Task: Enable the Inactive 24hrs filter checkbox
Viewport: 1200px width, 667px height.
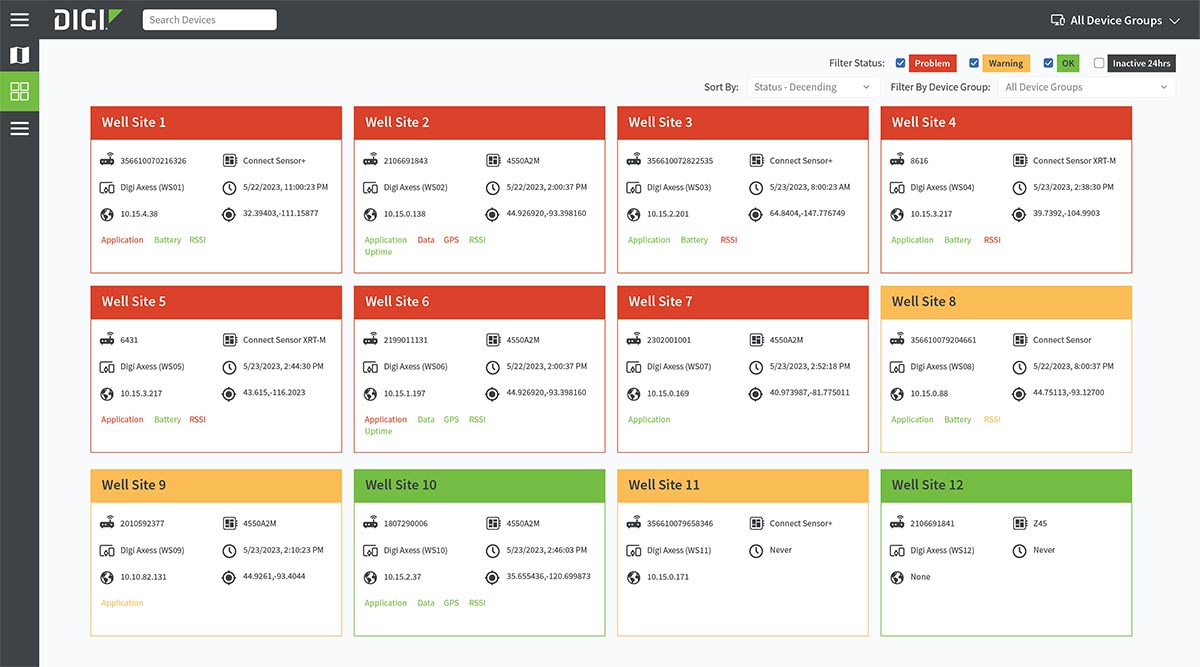Action: click(x=1099, y=63)
